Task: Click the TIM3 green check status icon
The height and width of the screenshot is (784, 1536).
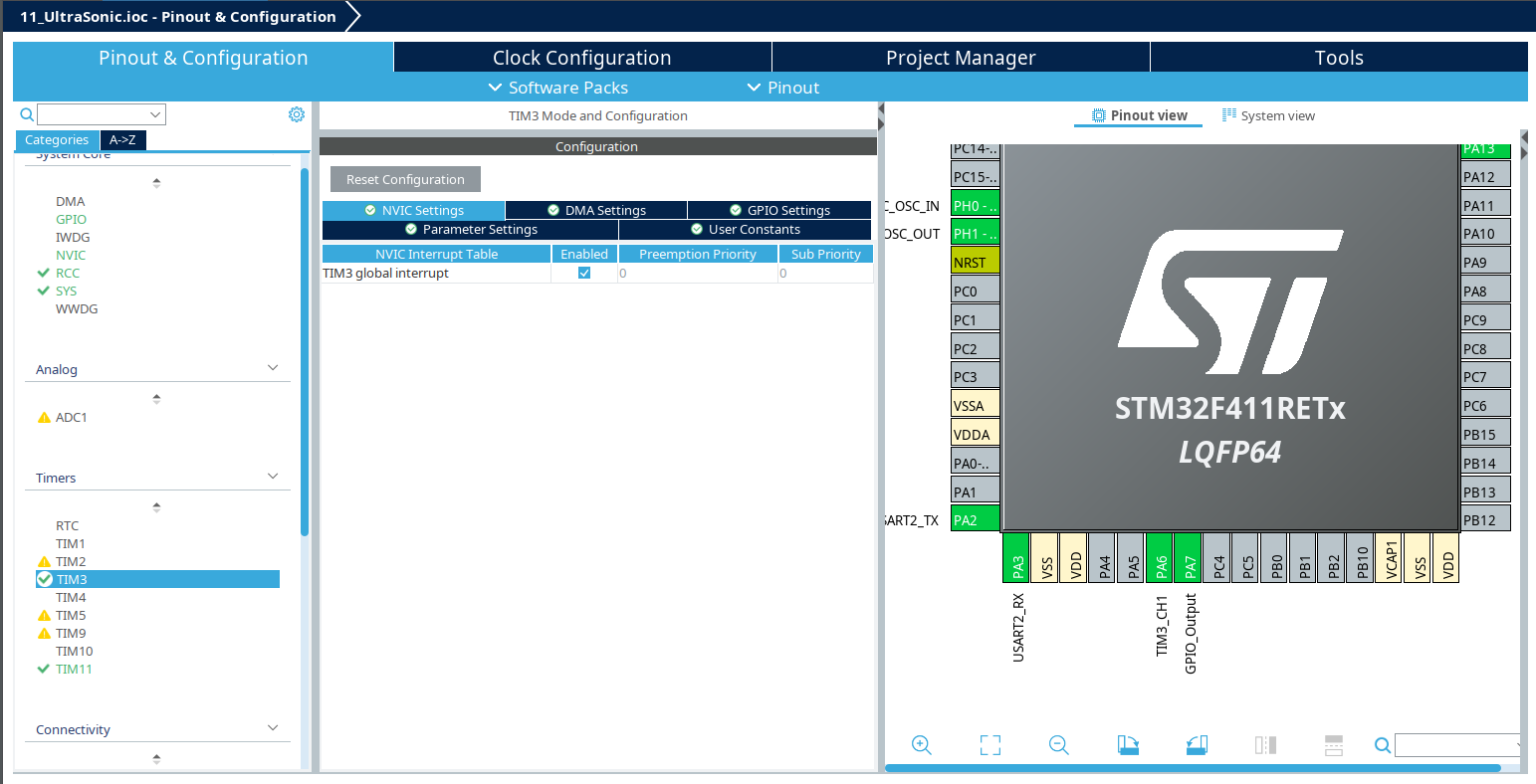Action: [44, 579]
